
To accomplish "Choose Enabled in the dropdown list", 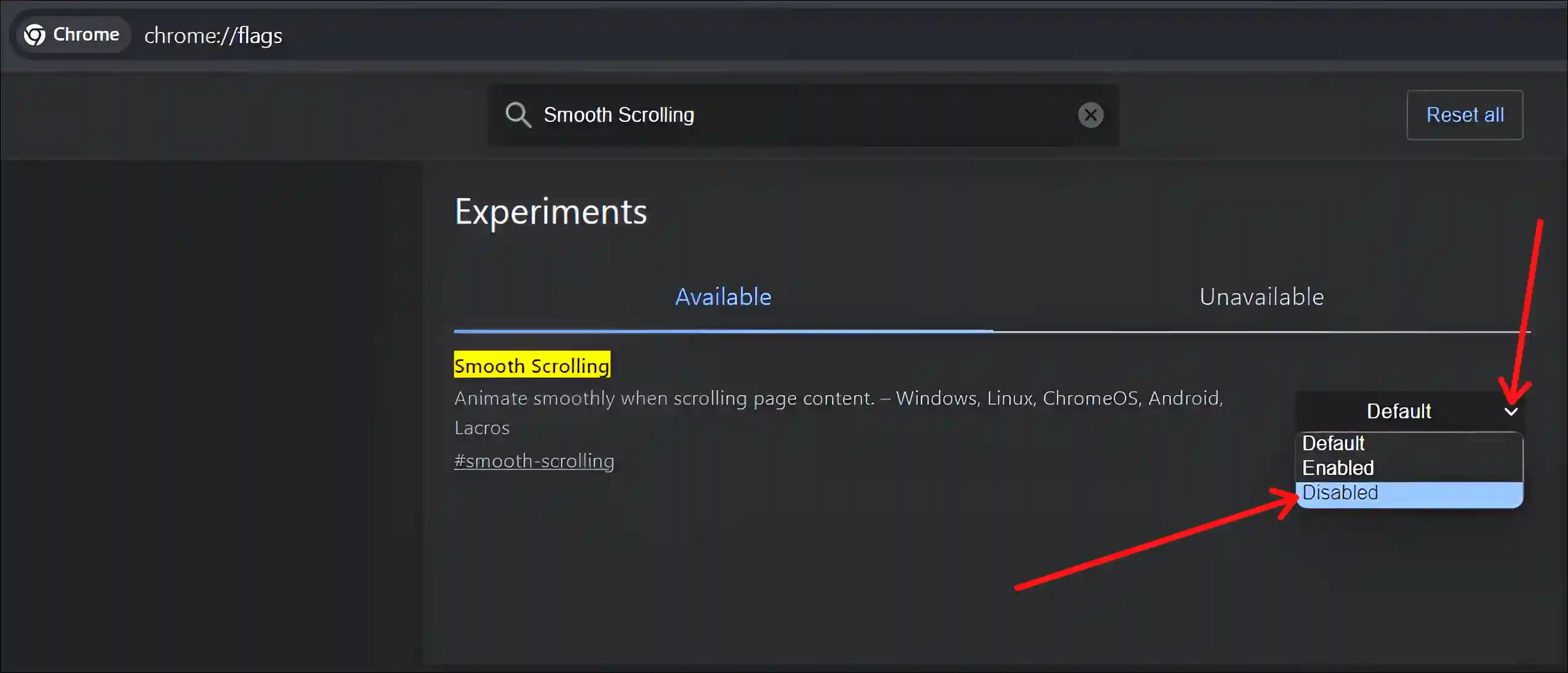I will tap(1409, 468).
